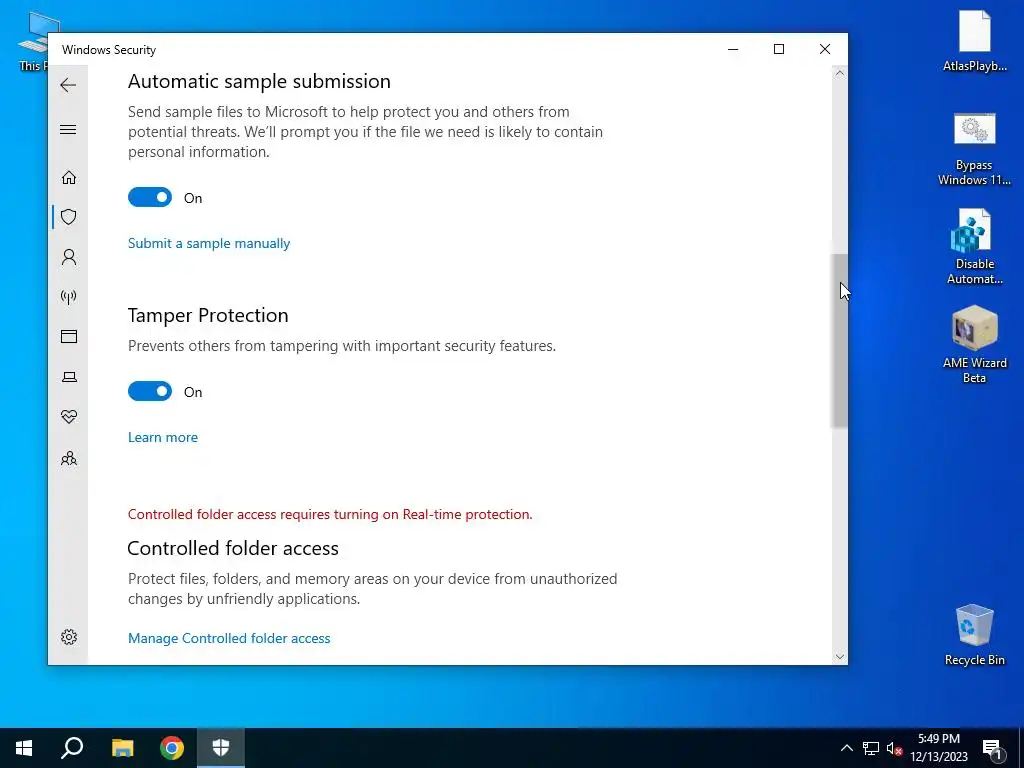This screenshot has width=1024, height=768.
Task: Click the scrollbar down arrow
Action: click(x=840, y=657)
